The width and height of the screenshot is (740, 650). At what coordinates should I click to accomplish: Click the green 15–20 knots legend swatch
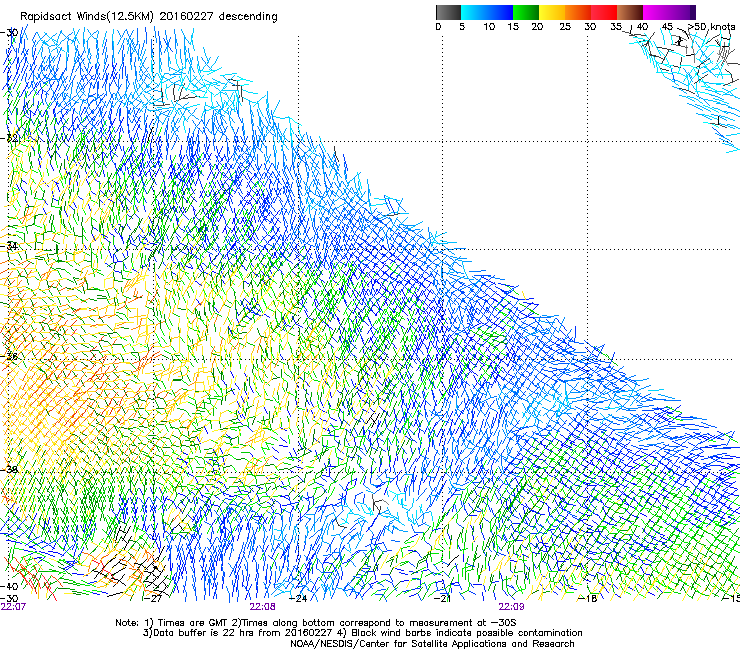pyautogui.click(x=526, y=12)
